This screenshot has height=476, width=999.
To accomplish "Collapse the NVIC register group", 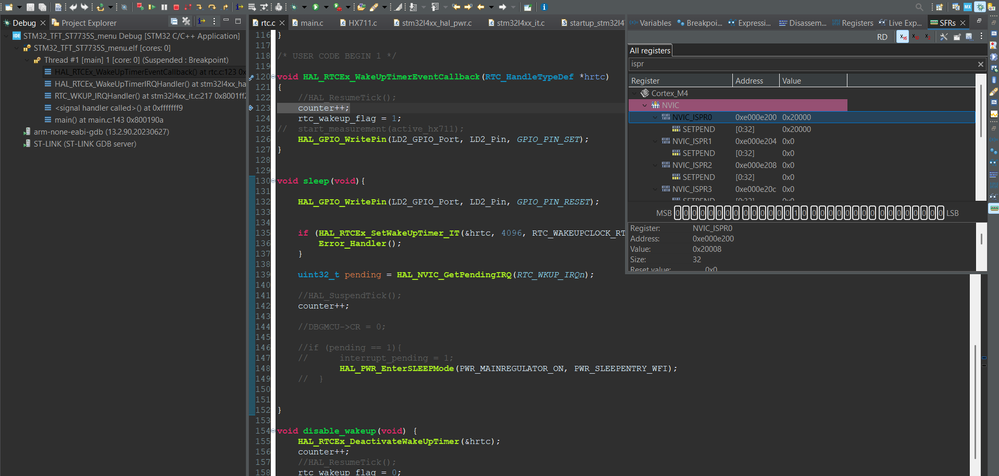I will [645, 104].
